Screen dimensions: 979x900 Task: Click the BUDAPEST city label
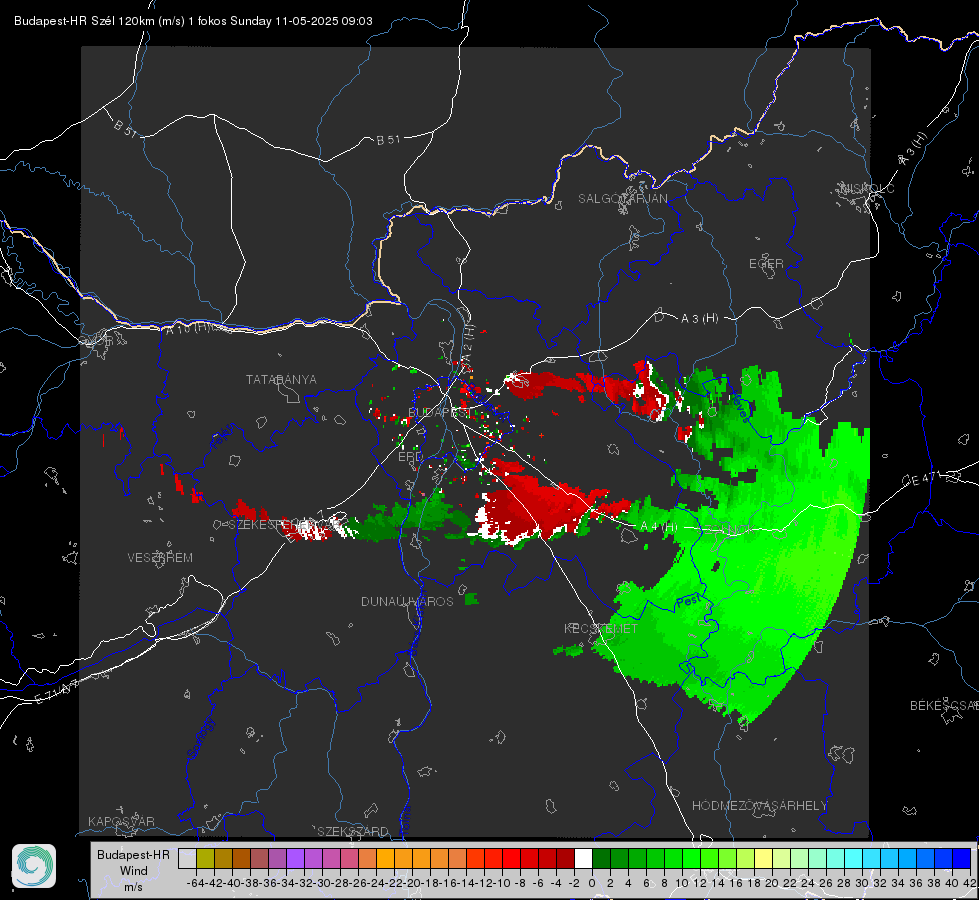click(439, 412)
